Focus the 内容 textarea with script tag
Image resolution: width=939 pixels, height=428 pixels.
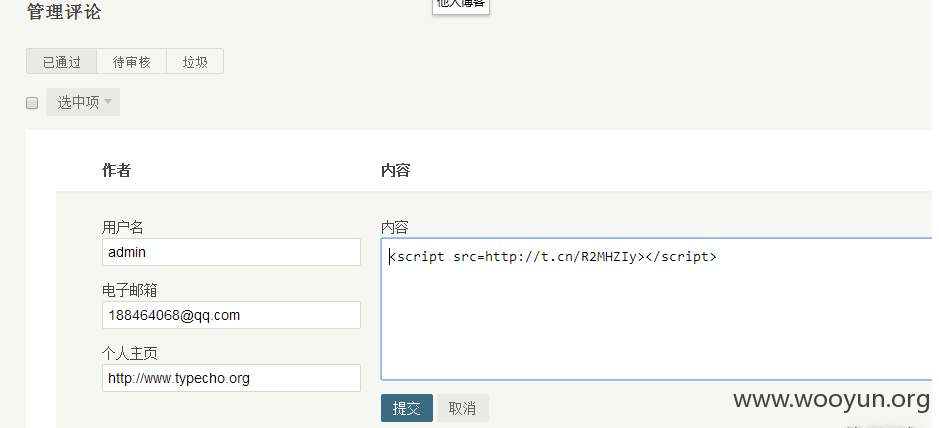point(656,309)
